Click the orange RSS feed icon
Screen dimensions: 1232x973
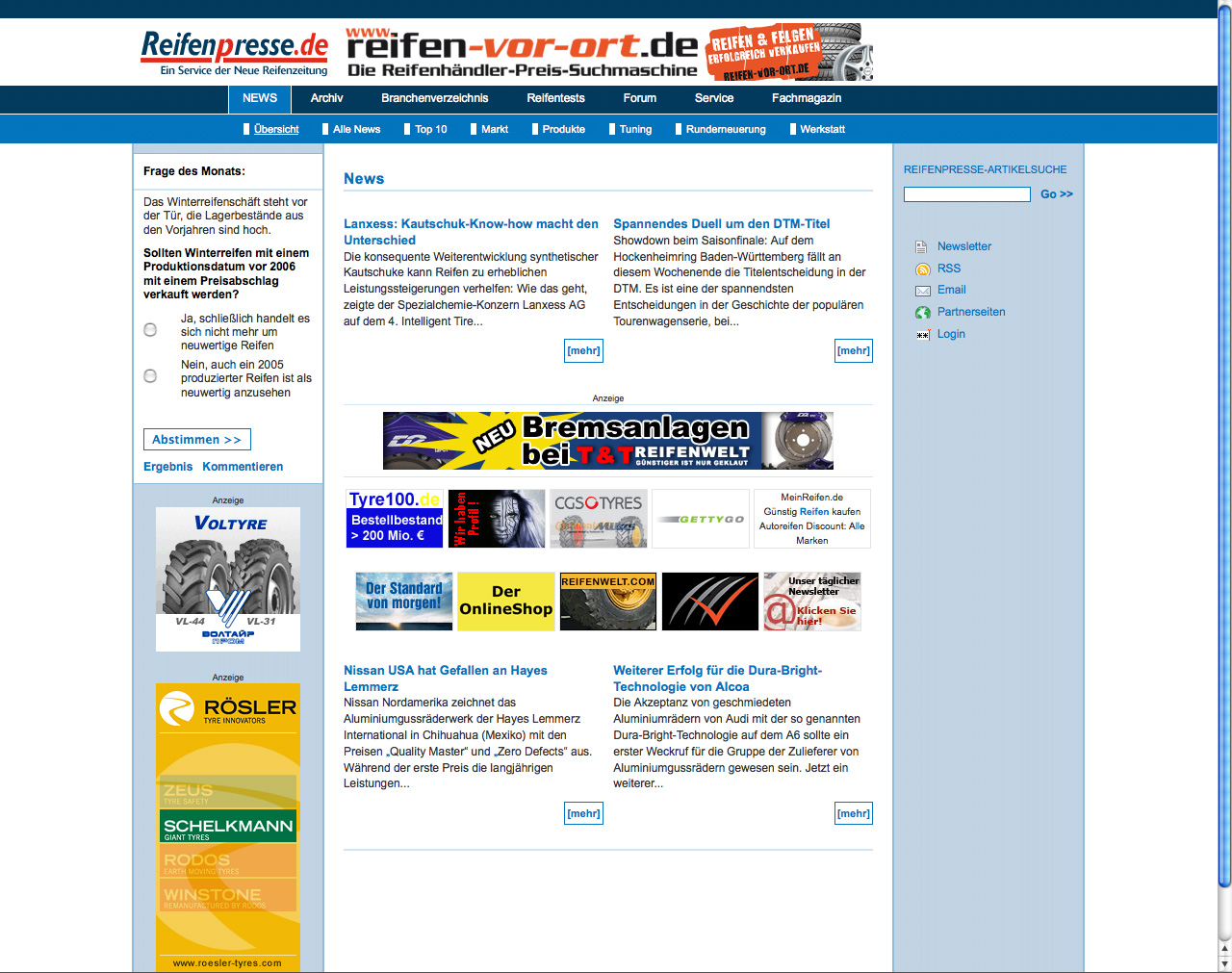(922, 269)
